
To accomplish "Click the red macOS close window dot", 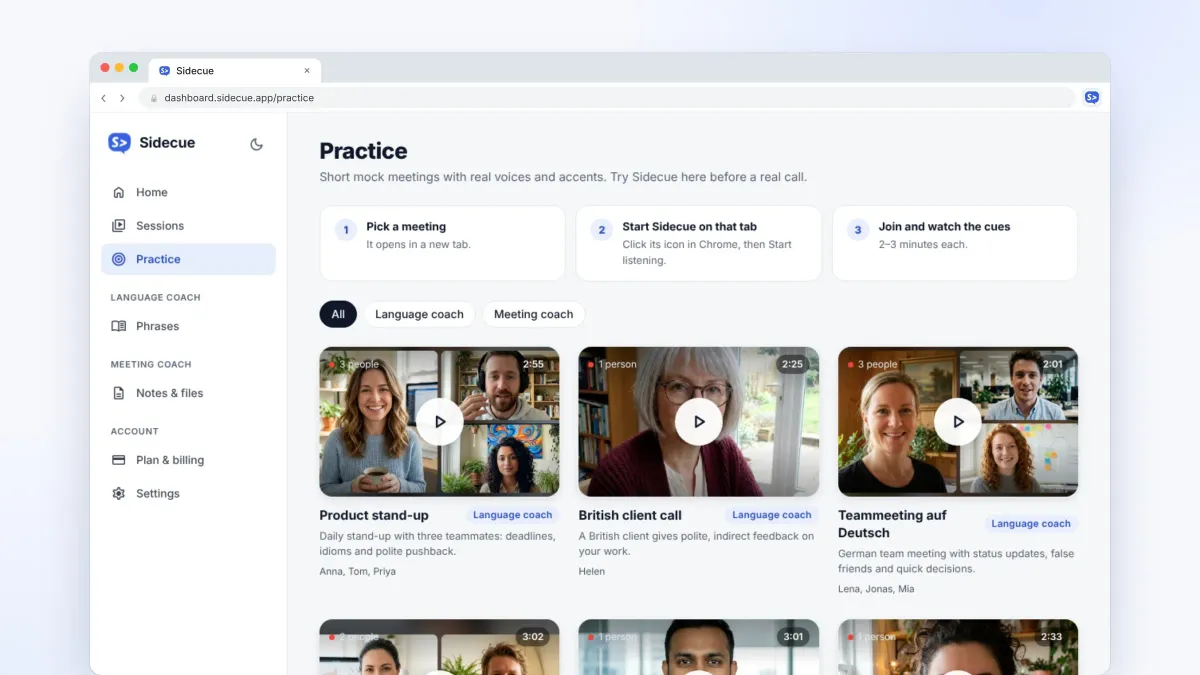I will [x=105, y=68].
